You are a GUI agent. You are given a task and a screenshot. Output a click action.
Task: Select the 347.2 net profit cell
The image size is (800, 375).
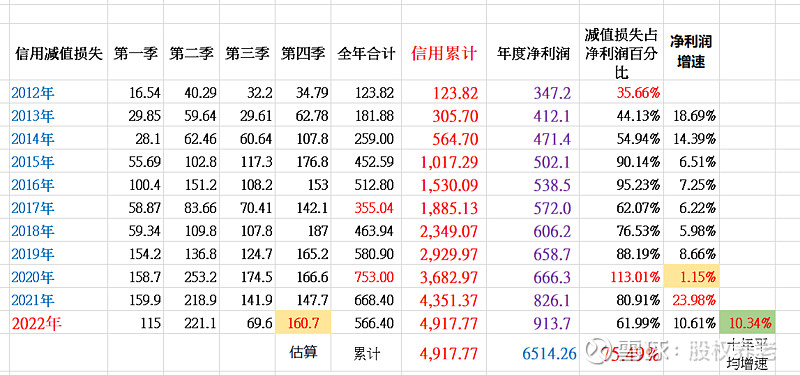533,92
